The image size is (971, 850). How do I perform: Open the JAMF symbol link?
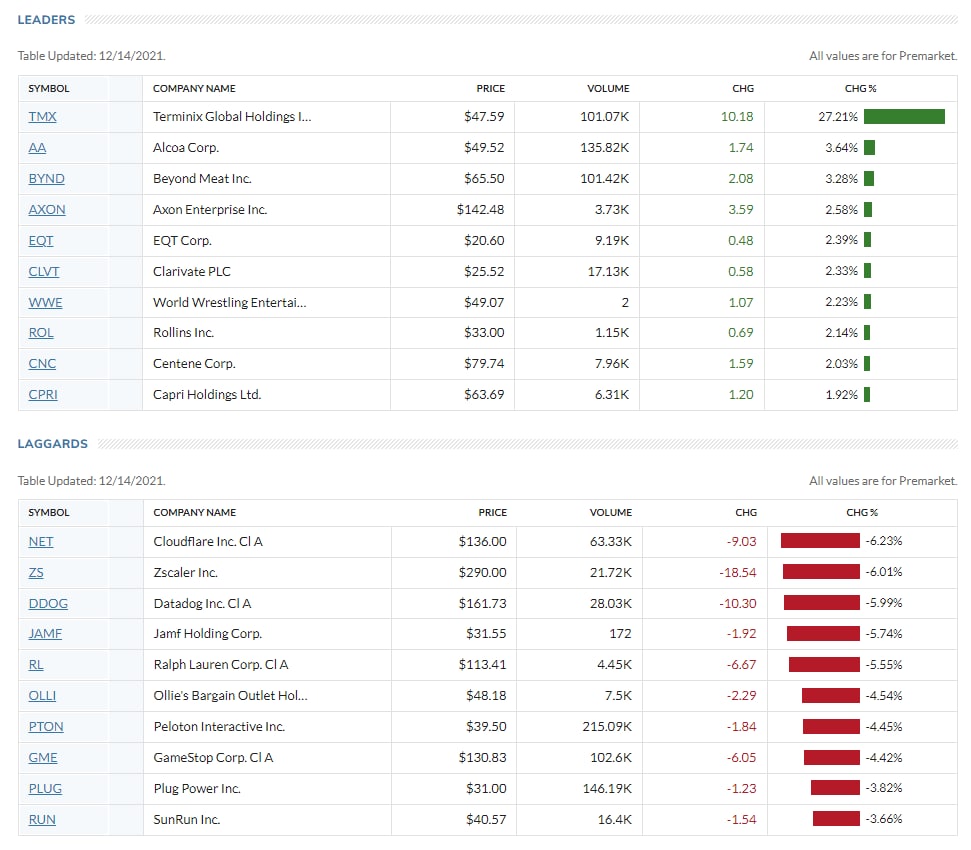45,633
